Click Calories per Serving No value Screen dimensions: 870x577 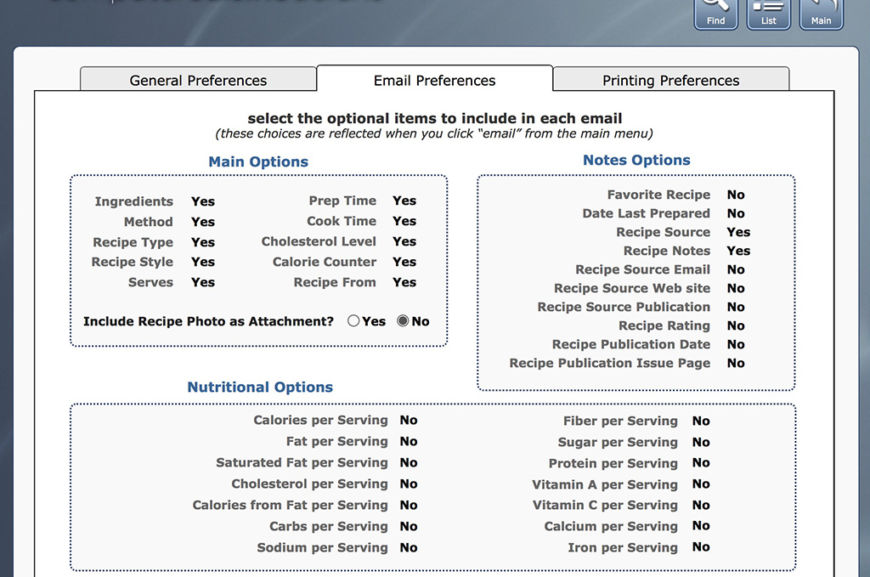[x=408, y=420]
